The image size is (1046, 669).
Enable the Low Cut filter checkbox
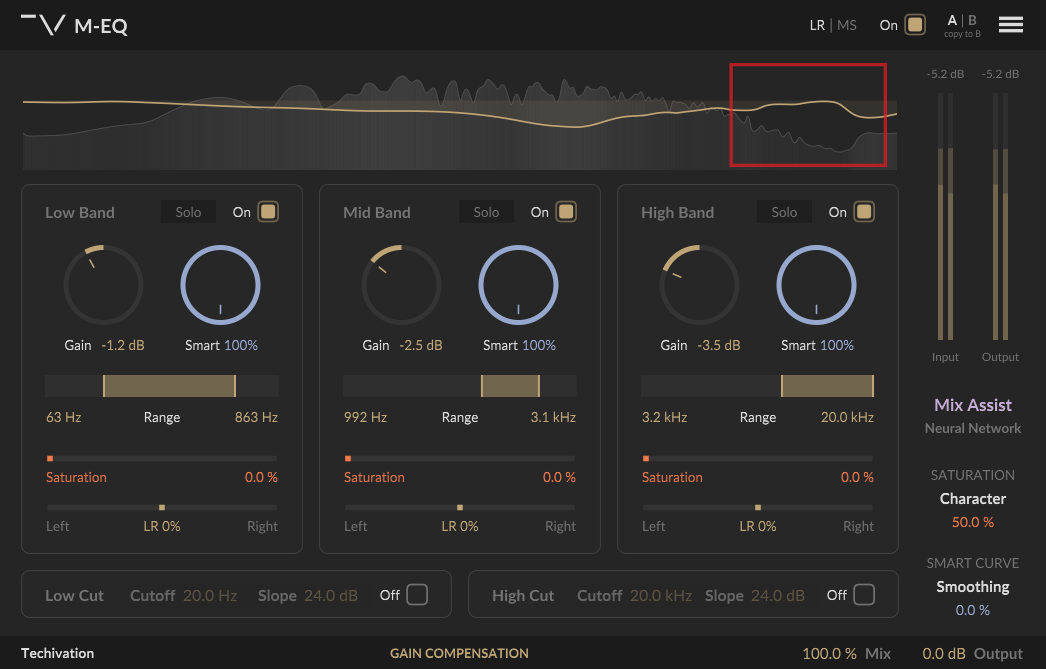tap(417, 595)
